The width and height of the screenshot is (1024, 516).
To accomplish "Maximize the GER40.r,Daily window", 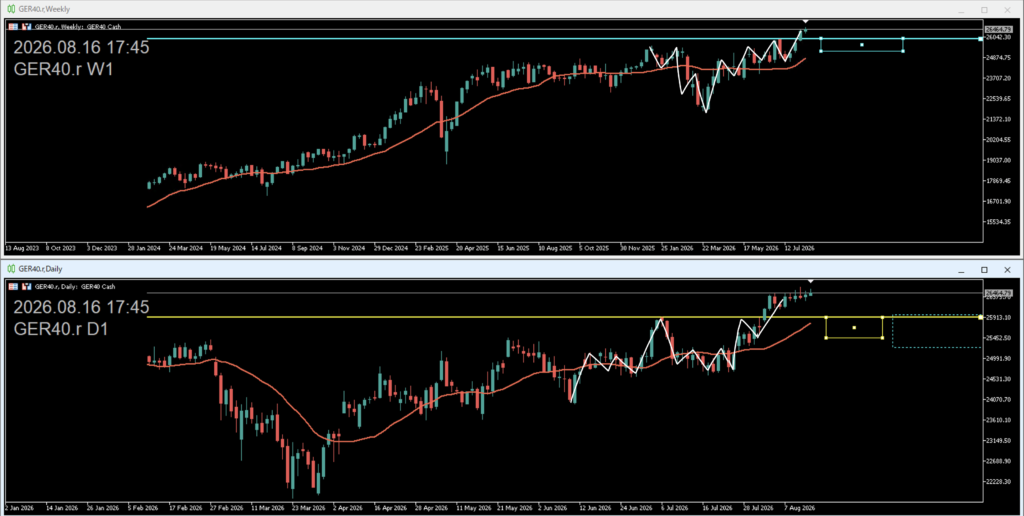I will click(x=984, y=270).
